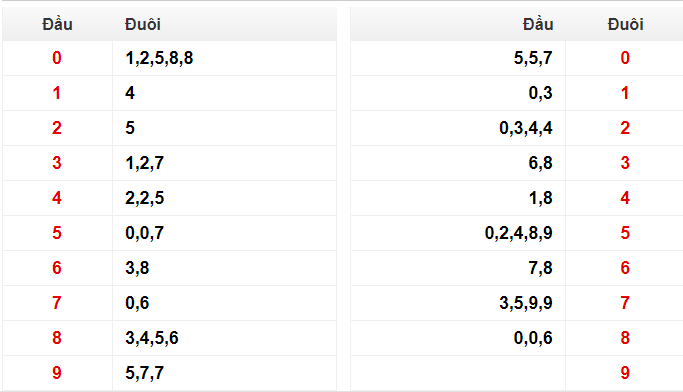Click the red 5 in left Đầu column
The width and height of the screenshot is (683, 392).
pos(57,233)
